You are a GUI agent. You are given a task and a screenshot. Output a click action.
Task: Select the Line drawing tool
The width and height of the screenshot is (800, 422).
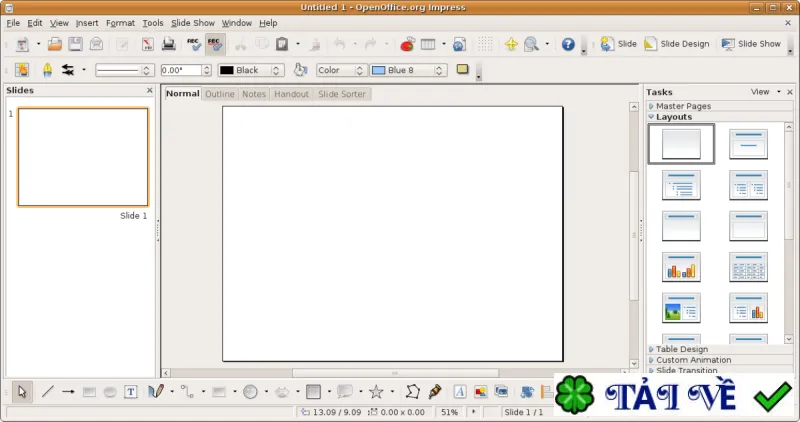click(x=47, y=392)
